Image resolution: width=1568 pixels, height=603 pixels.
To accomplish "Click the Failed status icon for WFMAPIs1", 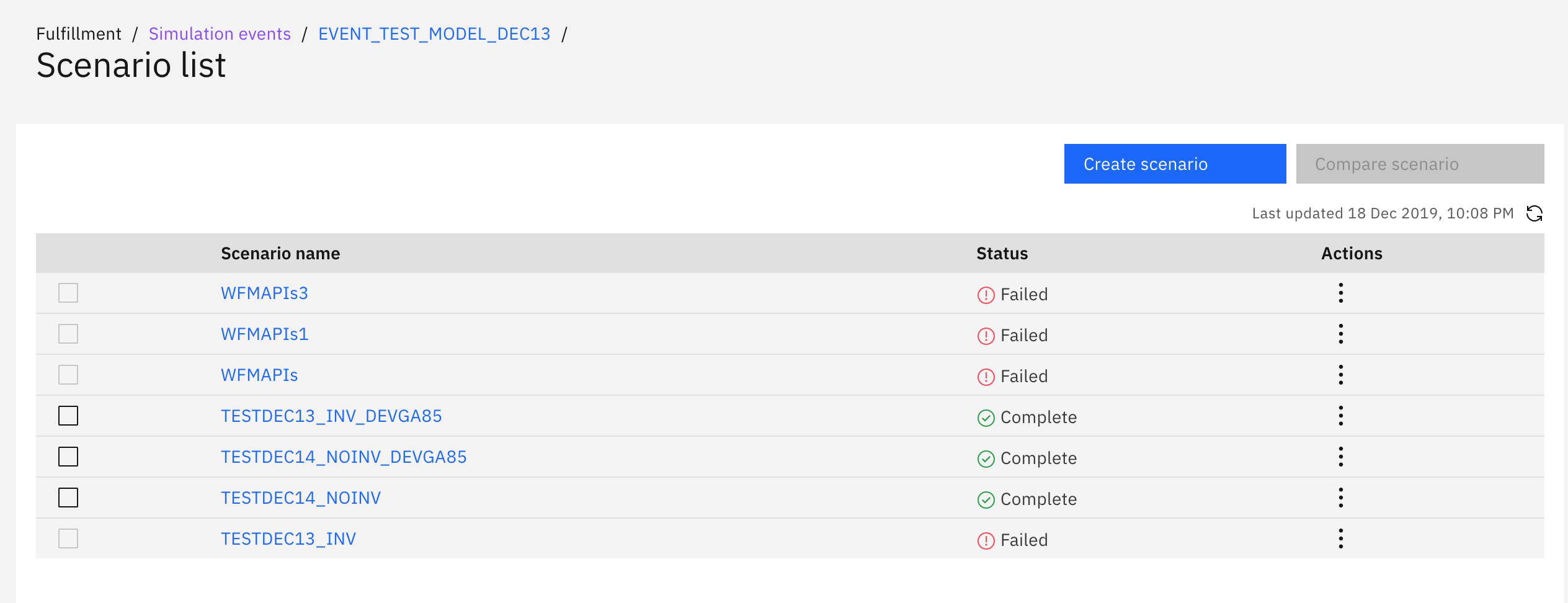I will click(986, 336).
